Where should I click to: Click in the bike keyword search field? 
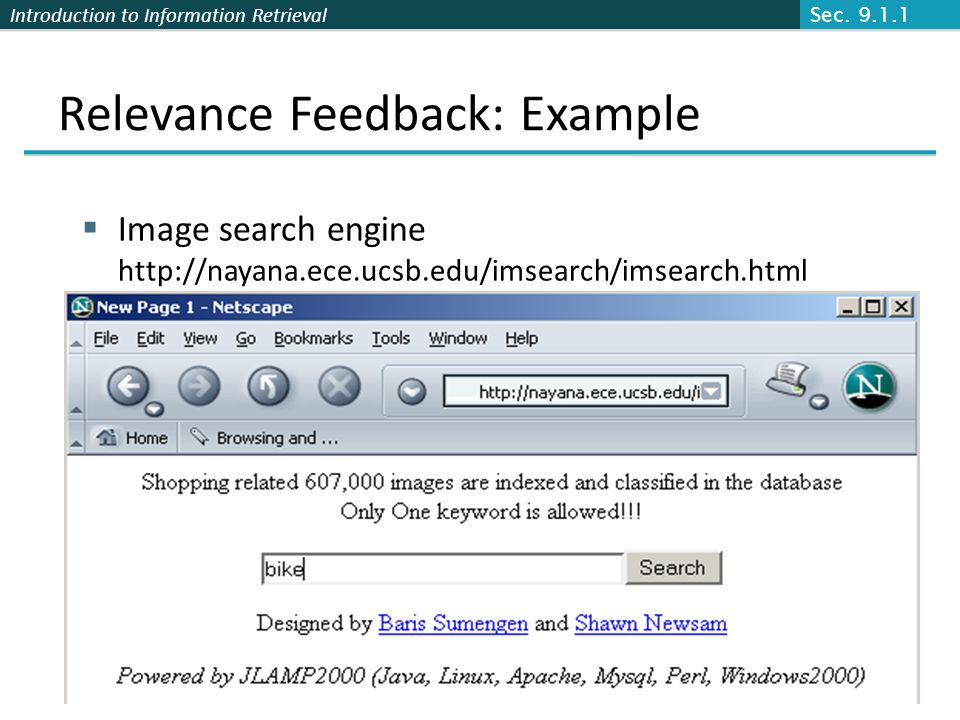[x=443, y=569]
